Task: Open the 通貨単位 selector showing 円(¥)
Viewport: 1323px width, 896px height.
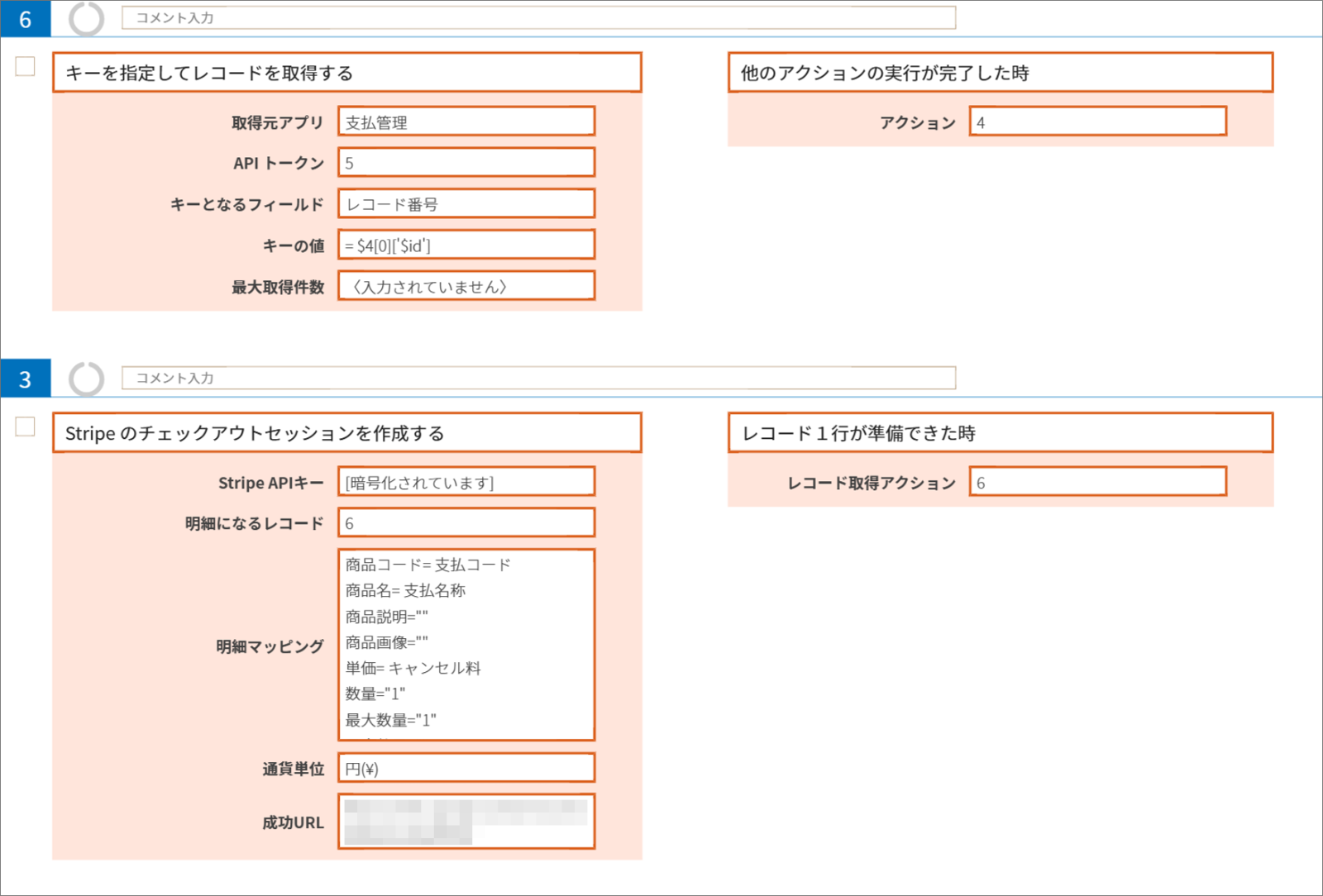Action: (466, 768)
